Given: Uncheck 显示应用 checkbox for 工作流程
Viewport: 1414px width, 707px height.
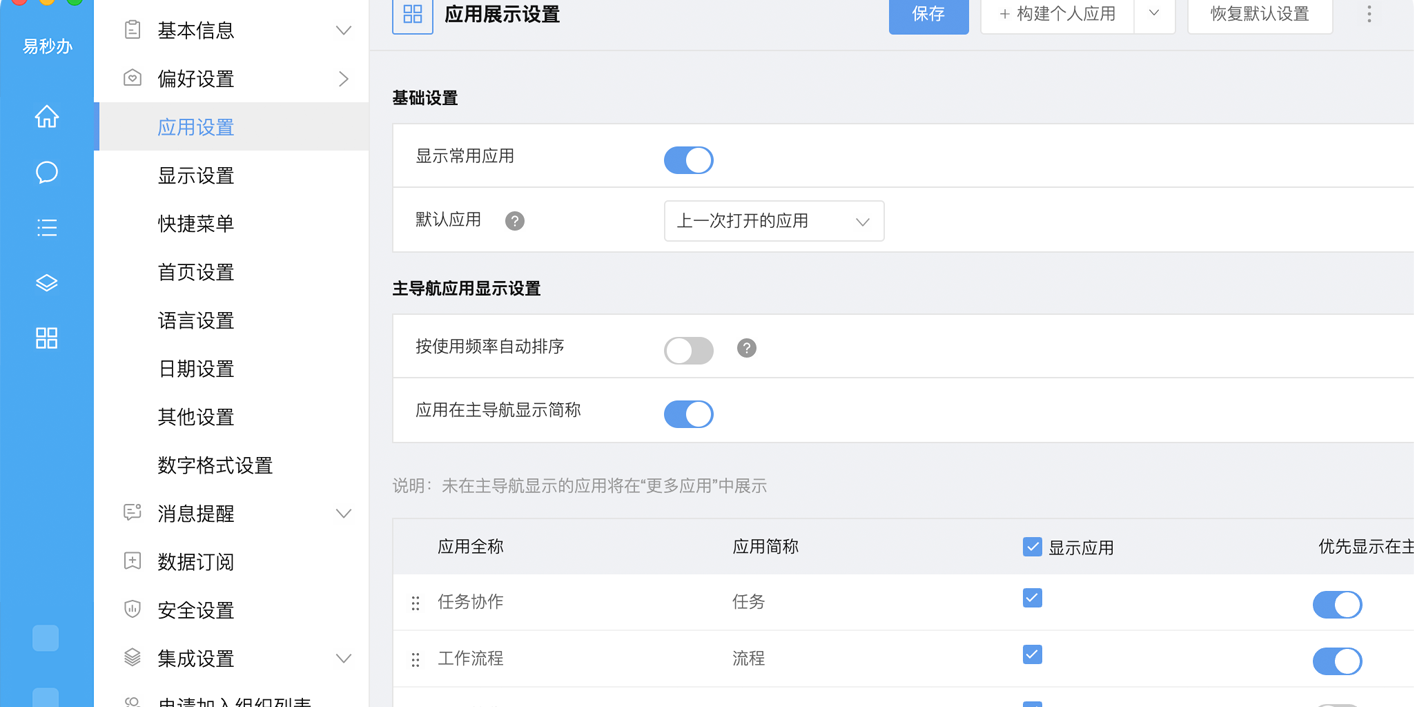Looking at the screenshot, I should 1032,655.
